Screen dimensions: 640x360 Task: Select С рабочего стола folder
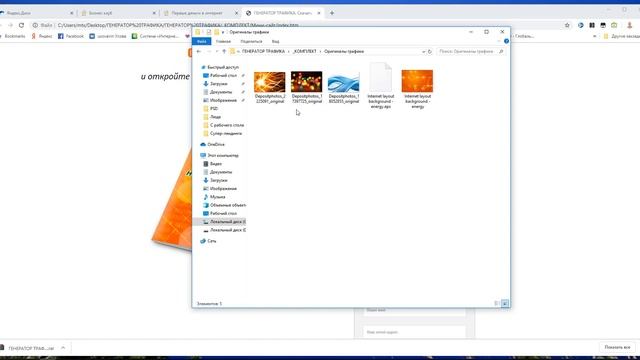[x=227, y=125]
